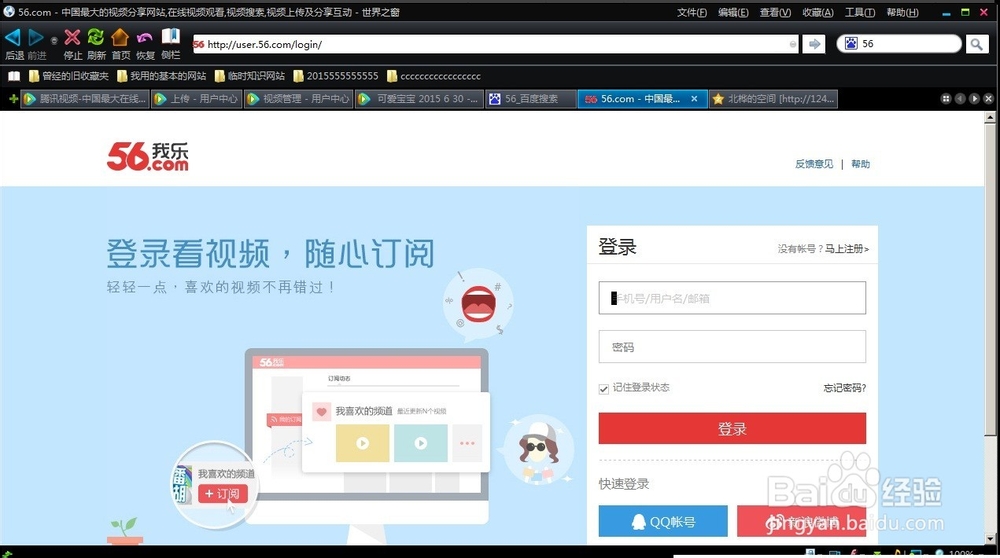The height and width of the screenshot is (558, 1000).
Task: Open the 工具(T) menu
Action: click(860, 12)
